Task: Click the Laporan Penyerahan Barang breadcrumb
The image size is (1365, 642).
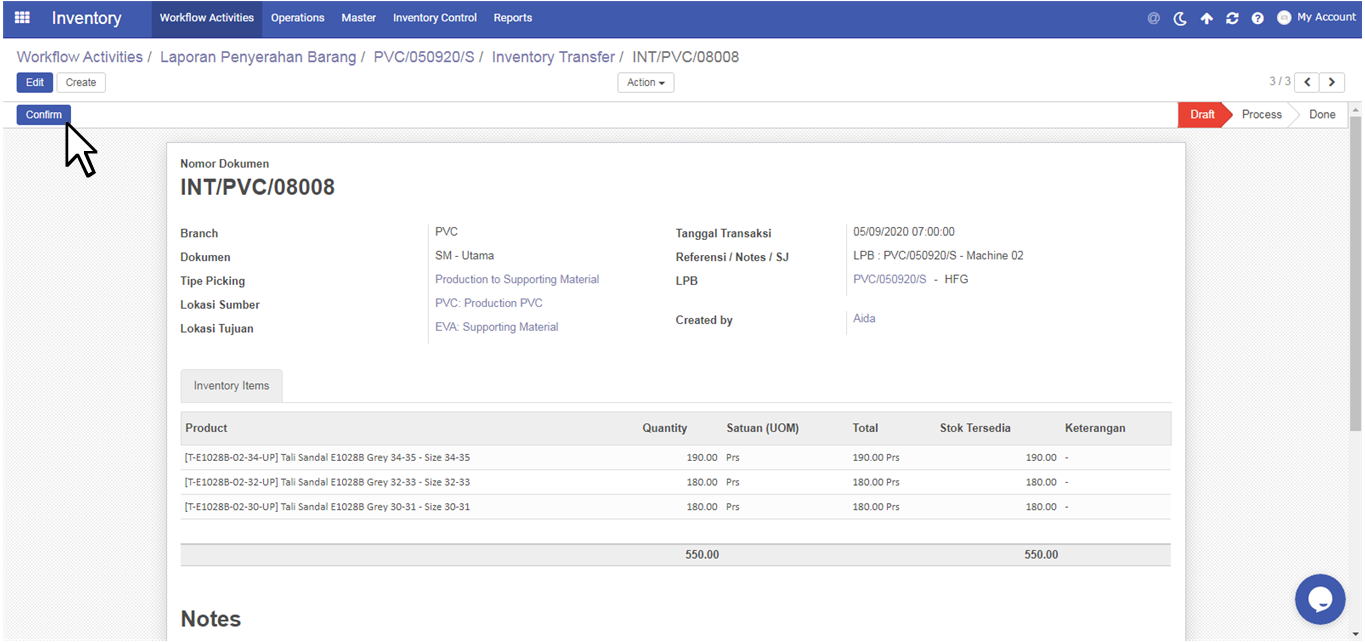Action: click(258, 57)
